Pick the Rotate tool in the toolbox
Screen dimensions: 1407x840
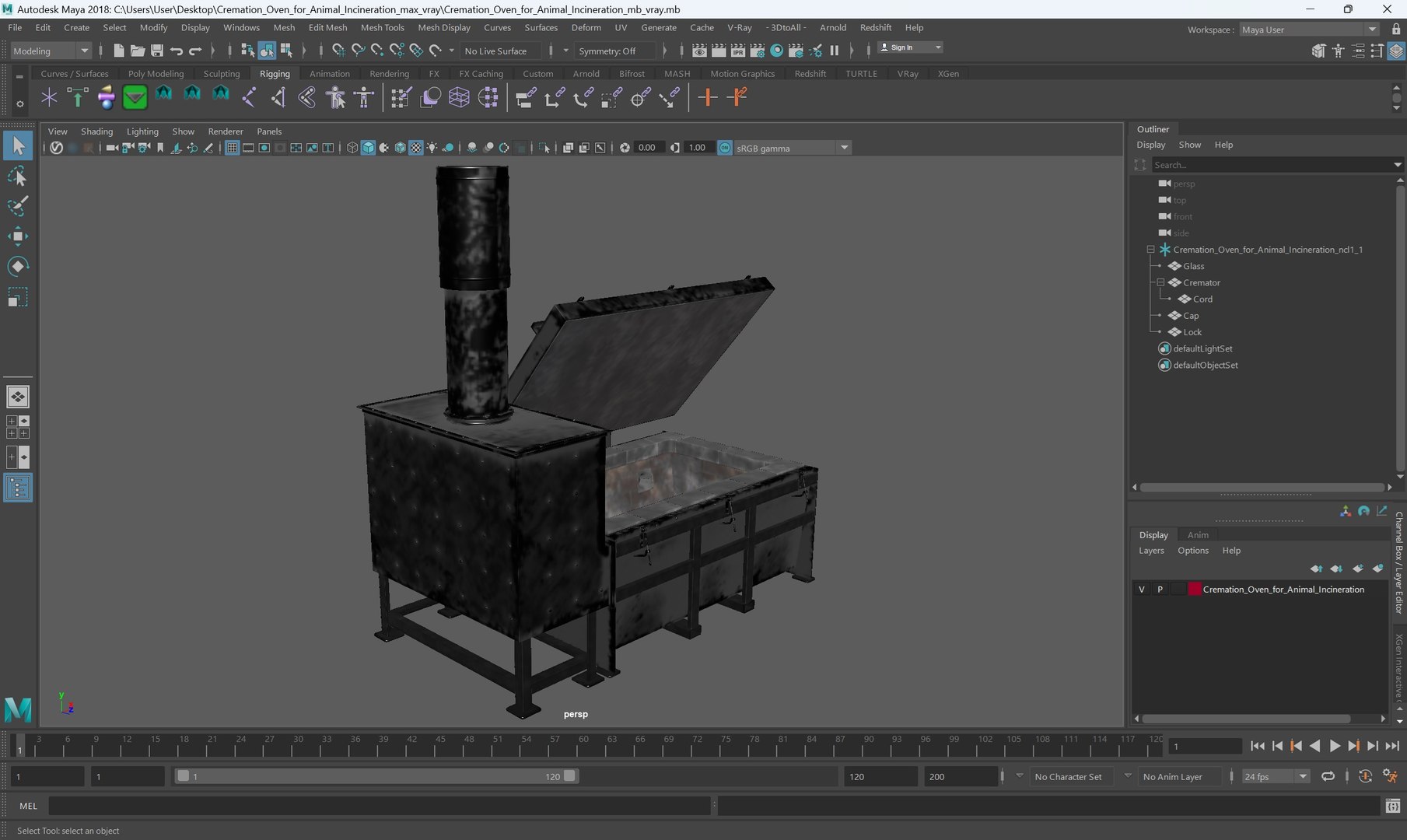point(18,267)
